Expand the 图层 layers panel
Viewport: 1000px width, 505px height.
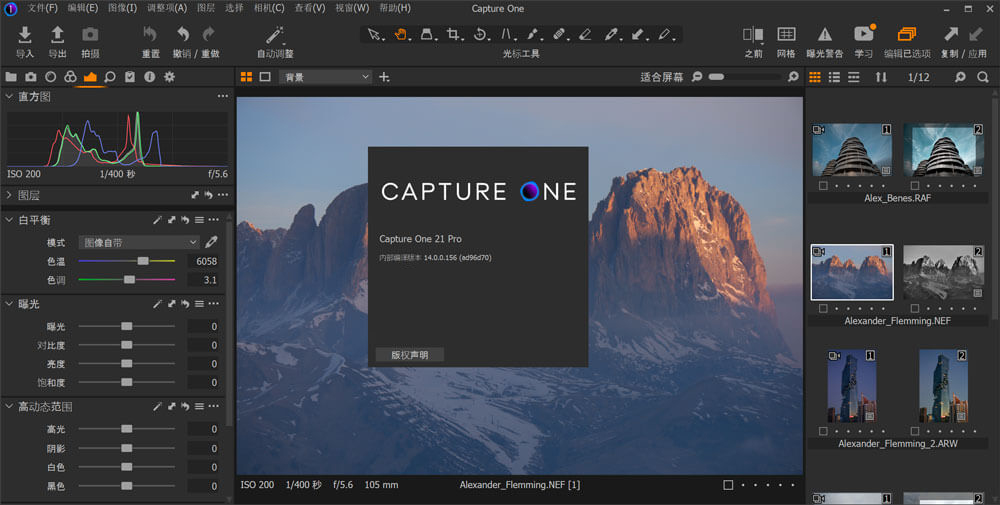[9, 195]
